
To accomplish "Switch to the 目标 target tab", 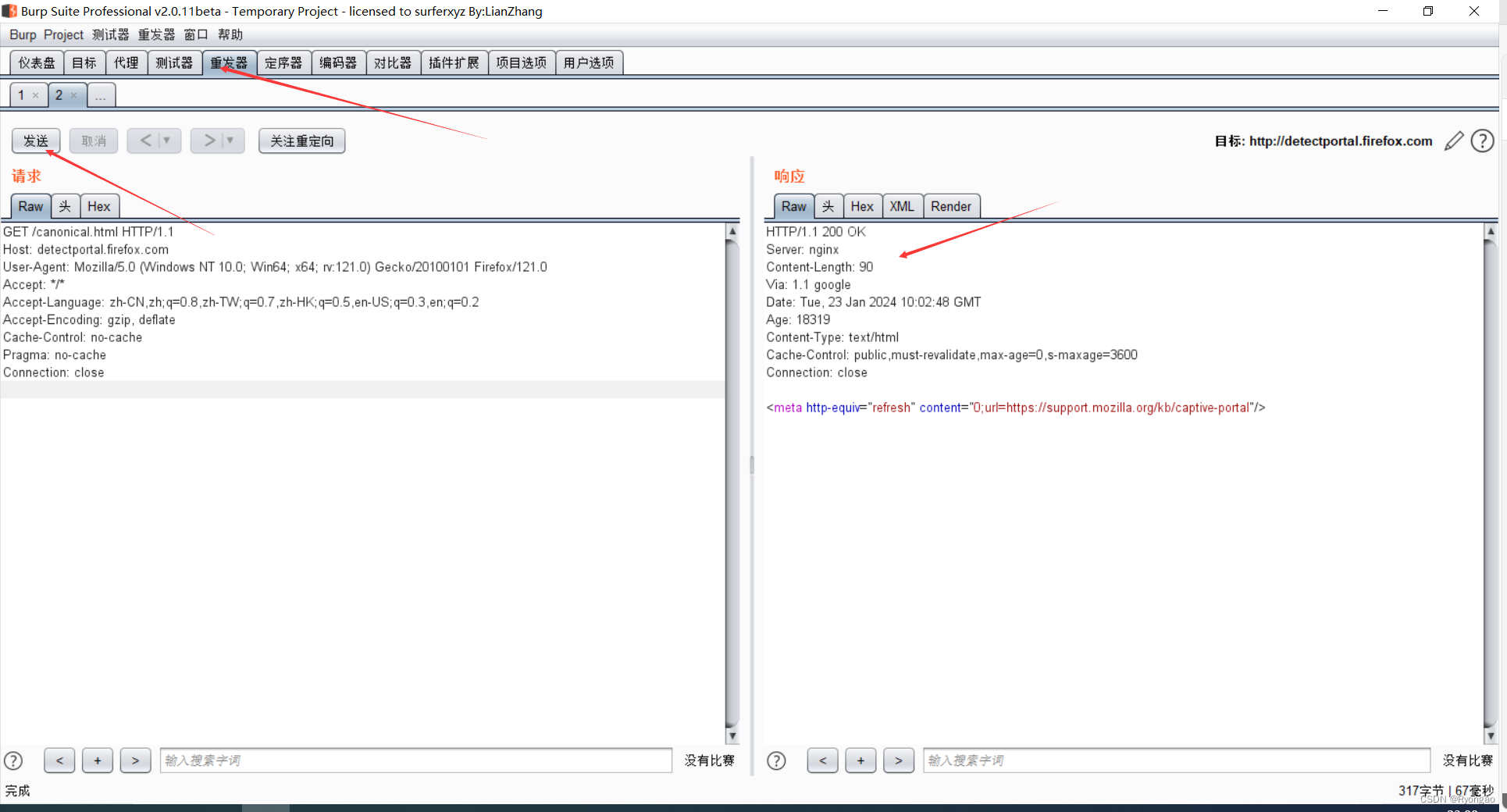I will coord(84,62).
